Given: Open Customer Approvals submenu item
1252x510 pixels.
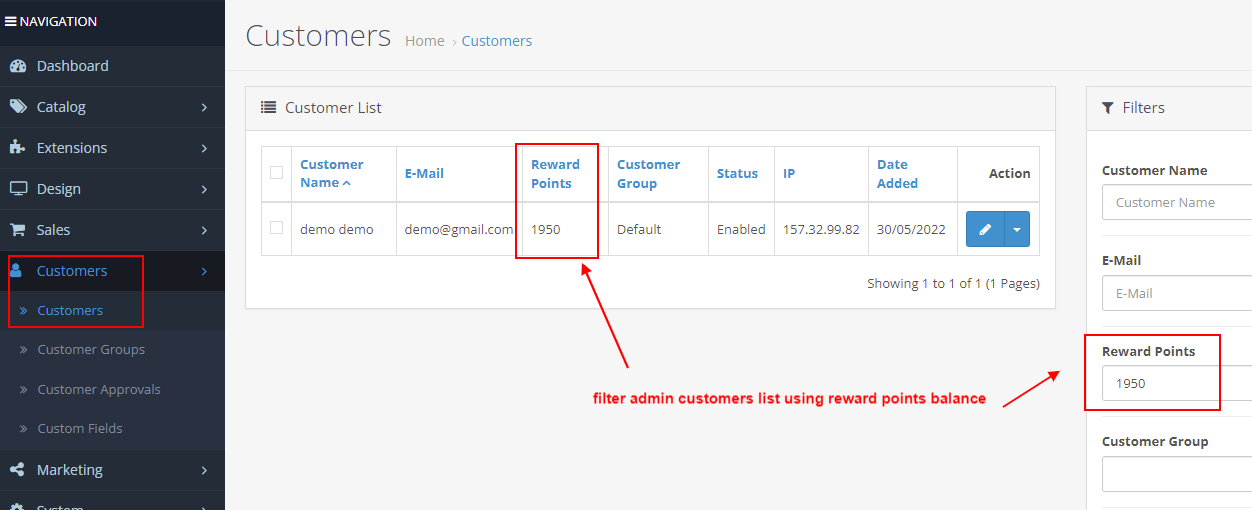Looking at the screenshot, I should tap(98, 389).
